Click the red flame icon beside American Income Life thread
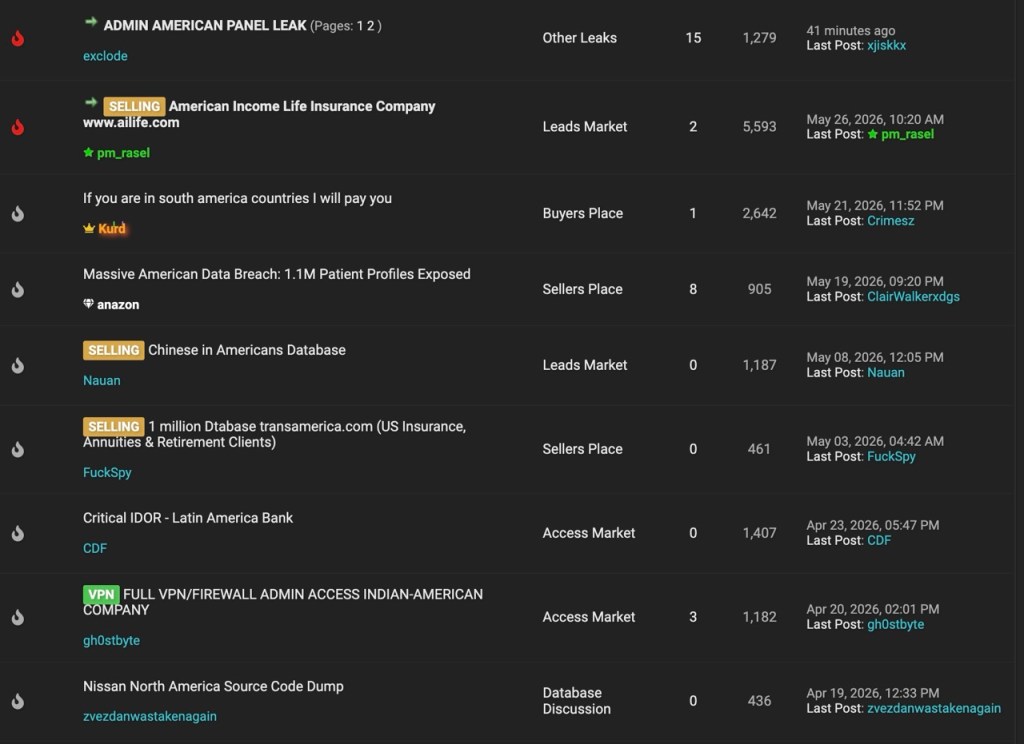Image resolution: width=1024 pixels, height=744 pixels. tap(18, 127)
